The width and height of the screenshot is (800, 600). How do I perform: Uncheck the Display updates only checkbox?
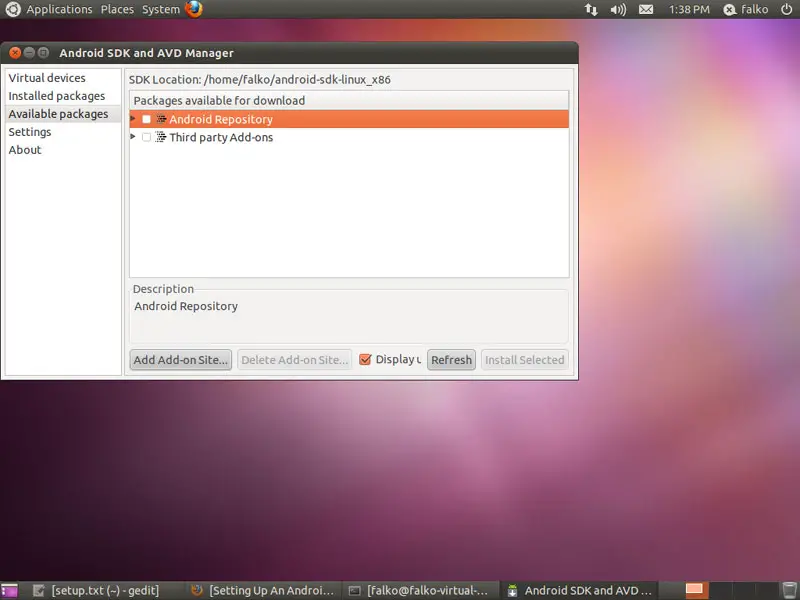(x=365, y=359)
